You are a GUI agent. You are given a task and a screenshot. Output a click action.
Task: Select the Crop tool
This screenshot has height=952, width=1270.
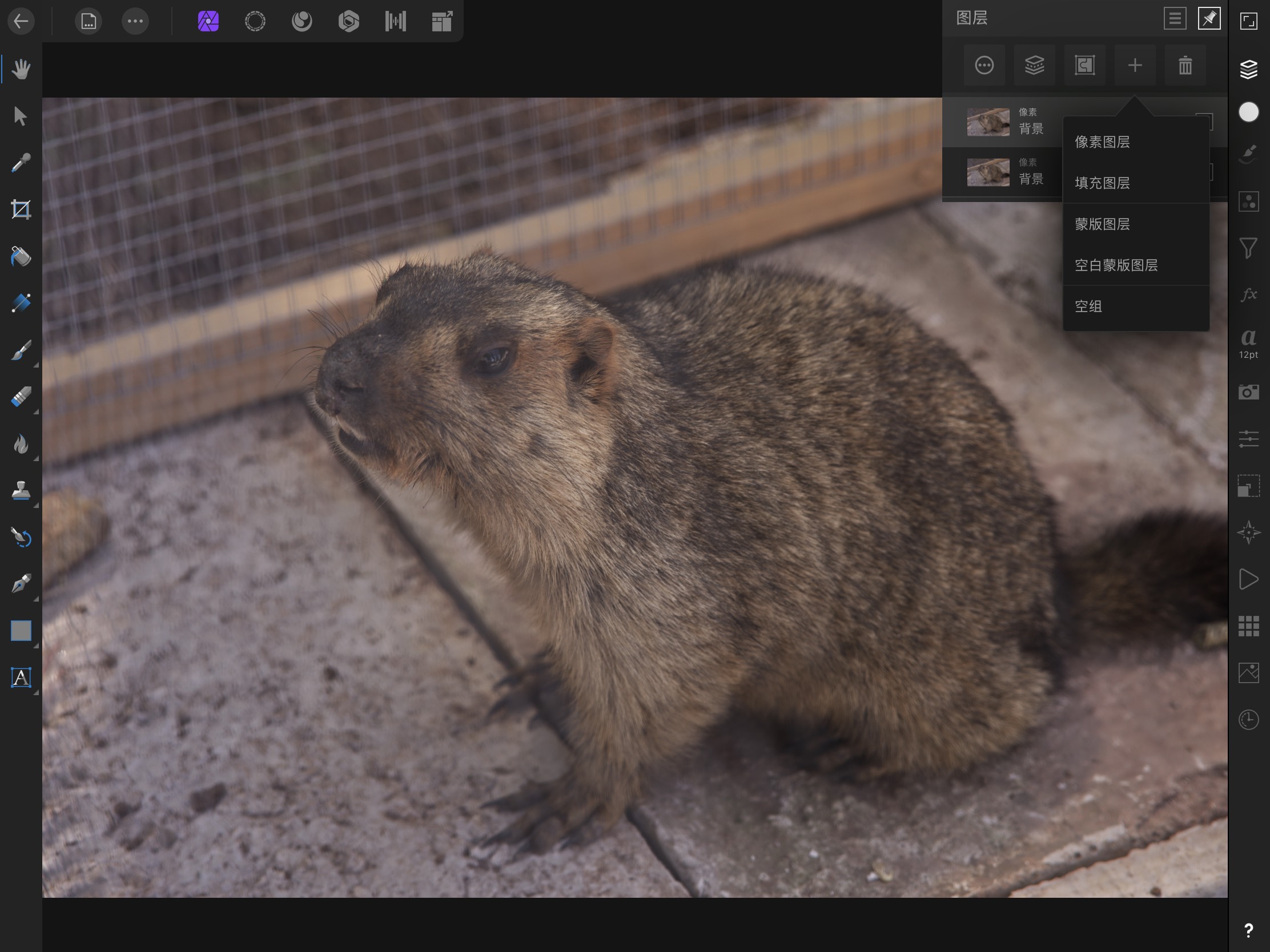click(x=21, y=209)
